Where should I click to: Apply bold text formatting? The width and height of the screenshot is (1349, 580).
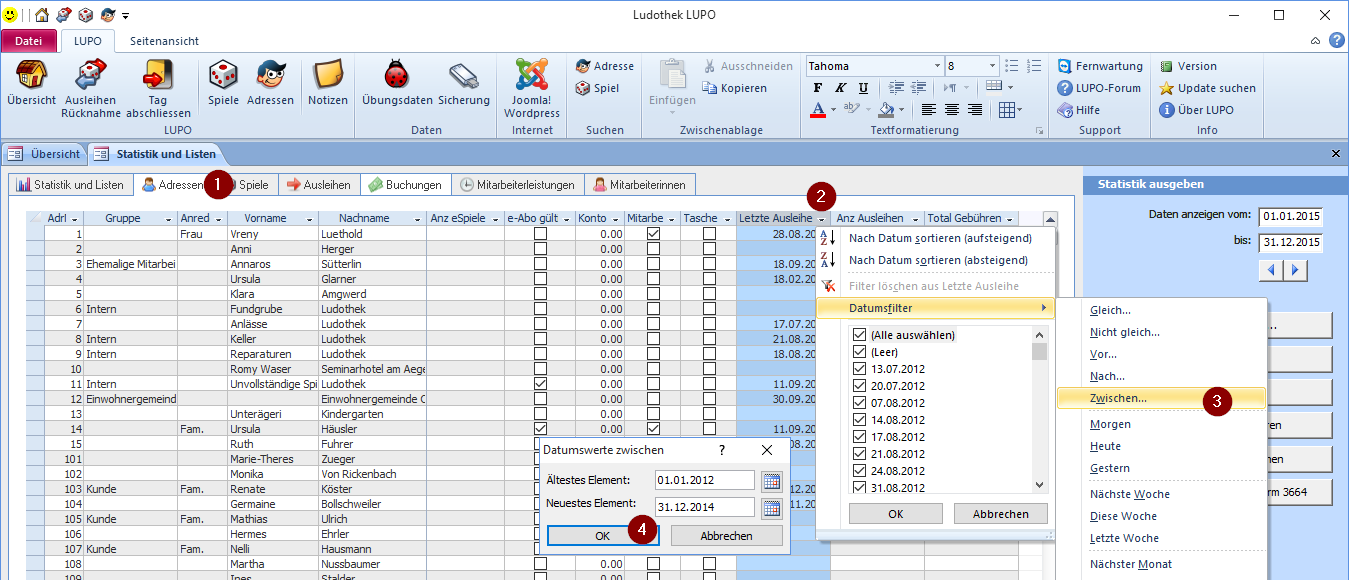[x=818, y=88]
